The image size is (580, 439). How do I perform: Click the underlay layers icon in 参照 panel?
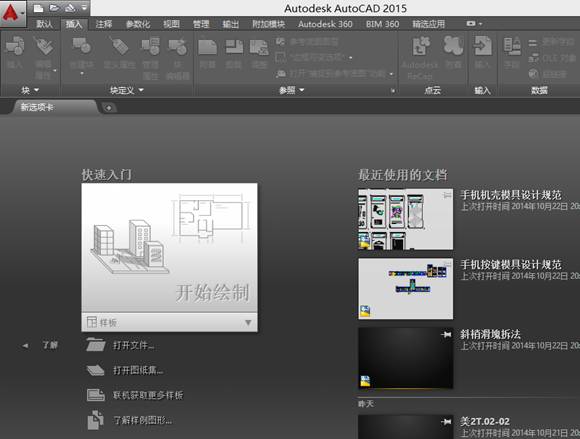click(x=281, y=41)
